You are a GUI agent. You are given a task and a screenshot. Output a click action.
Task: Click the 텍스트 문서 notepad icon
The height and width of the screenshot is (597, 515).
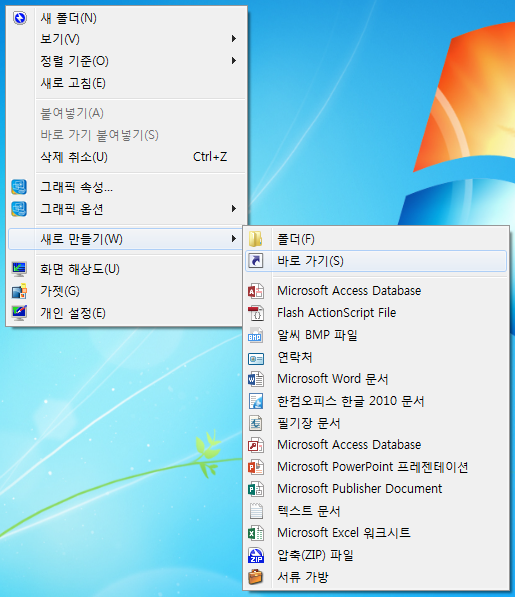256,511
